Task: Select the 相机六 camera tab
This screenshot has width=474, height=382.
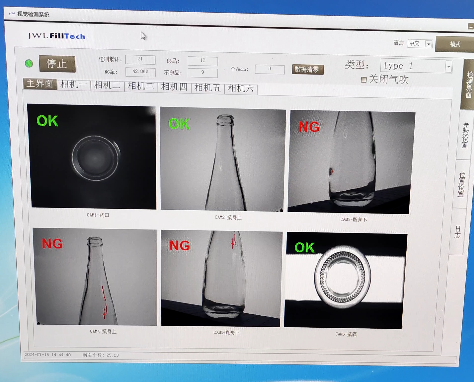Action: [x=241, y=89]
